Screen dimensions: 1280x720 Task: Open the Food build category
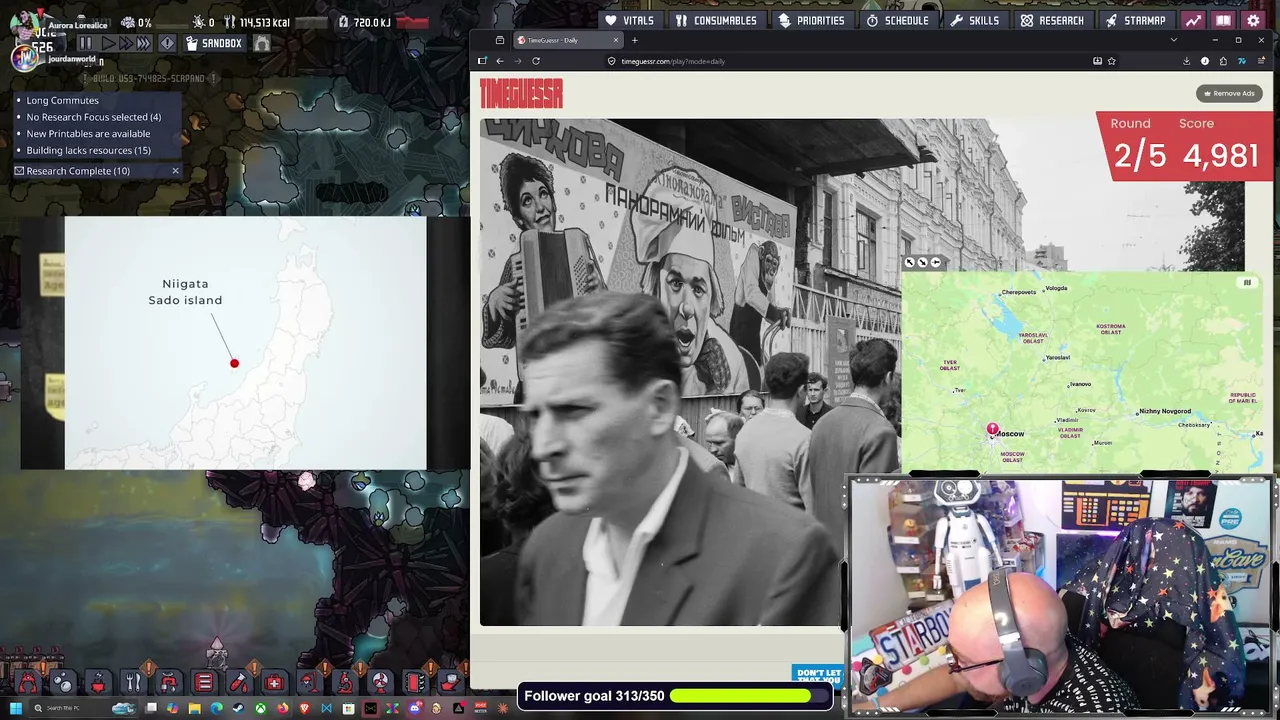(x=133, y=682)
